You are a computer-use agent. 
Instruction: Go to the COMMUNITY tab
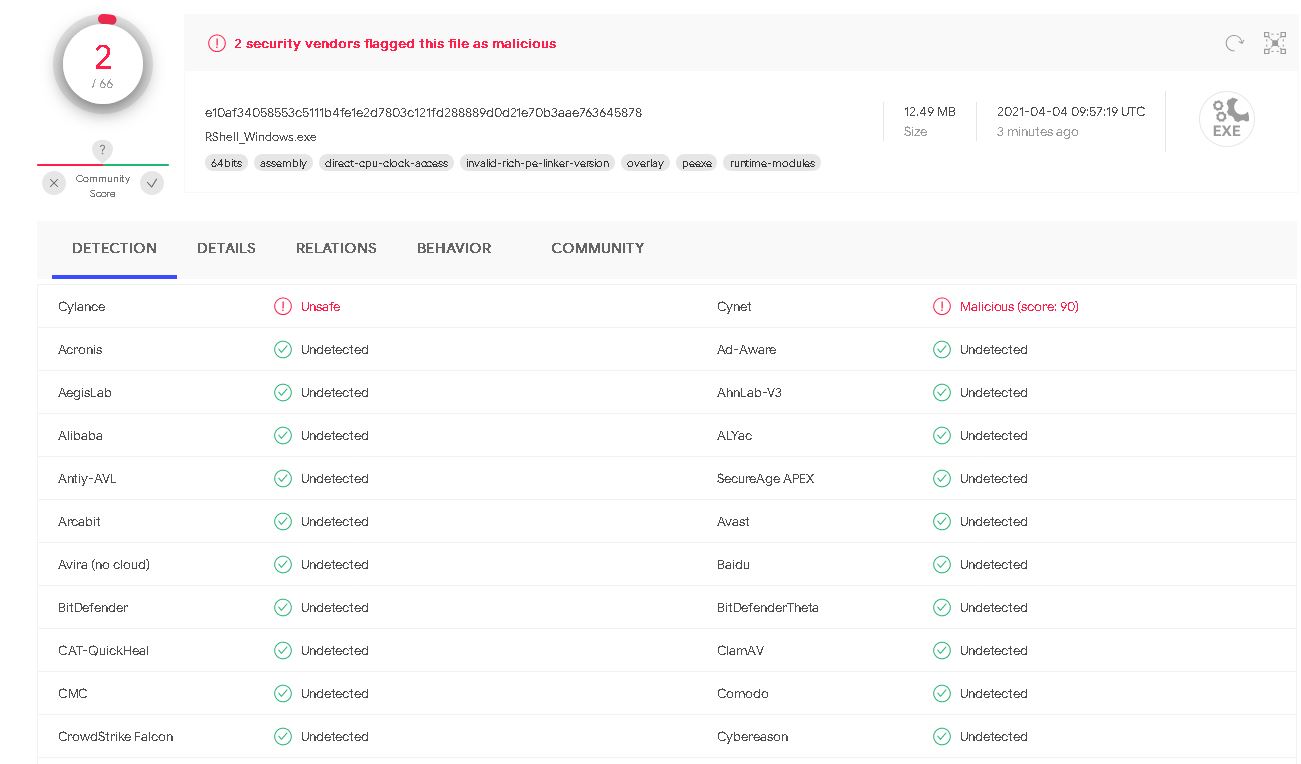click(597, 248)
